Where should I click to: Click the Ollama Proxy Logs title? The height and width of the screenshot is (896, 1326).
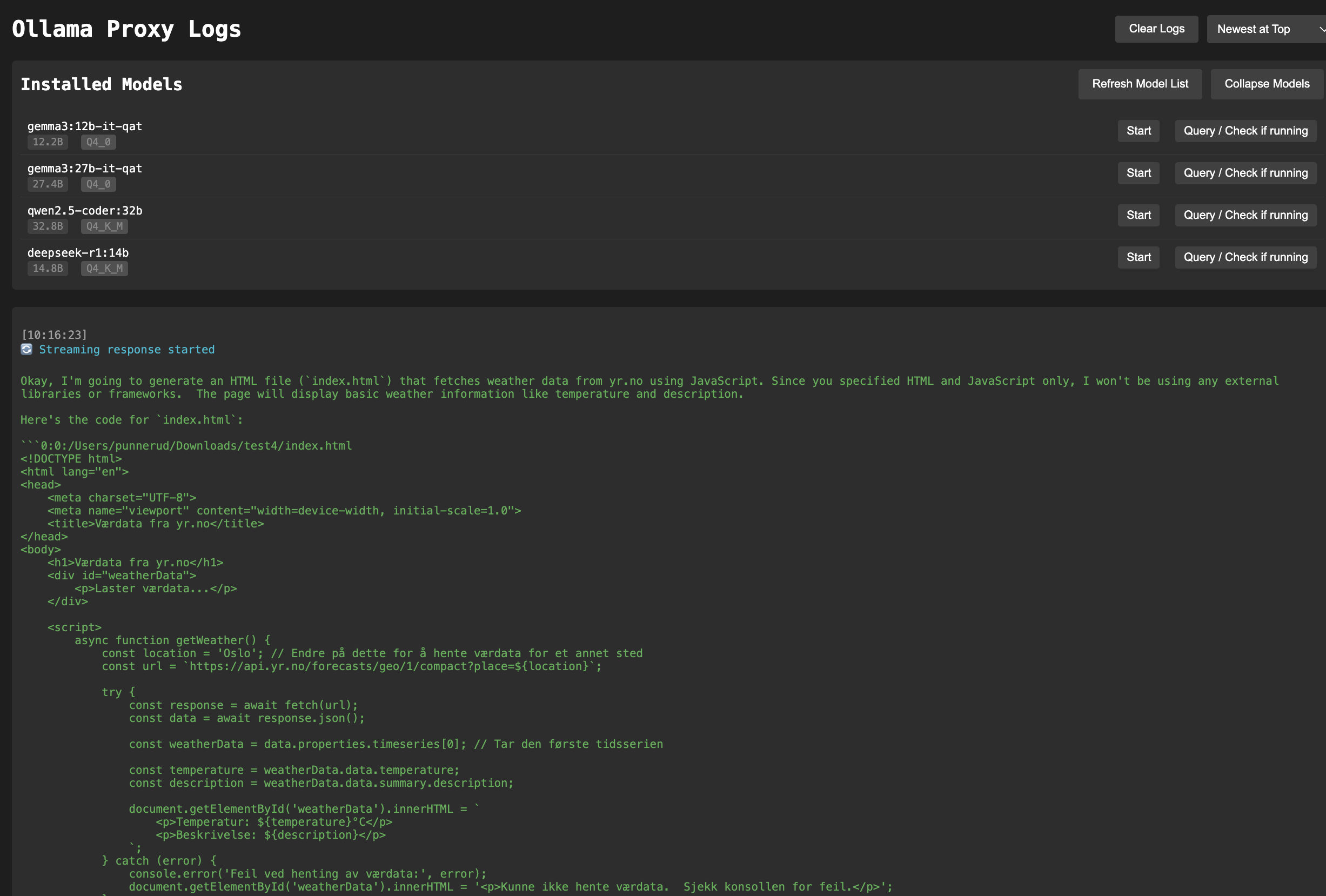pos(125,29)
